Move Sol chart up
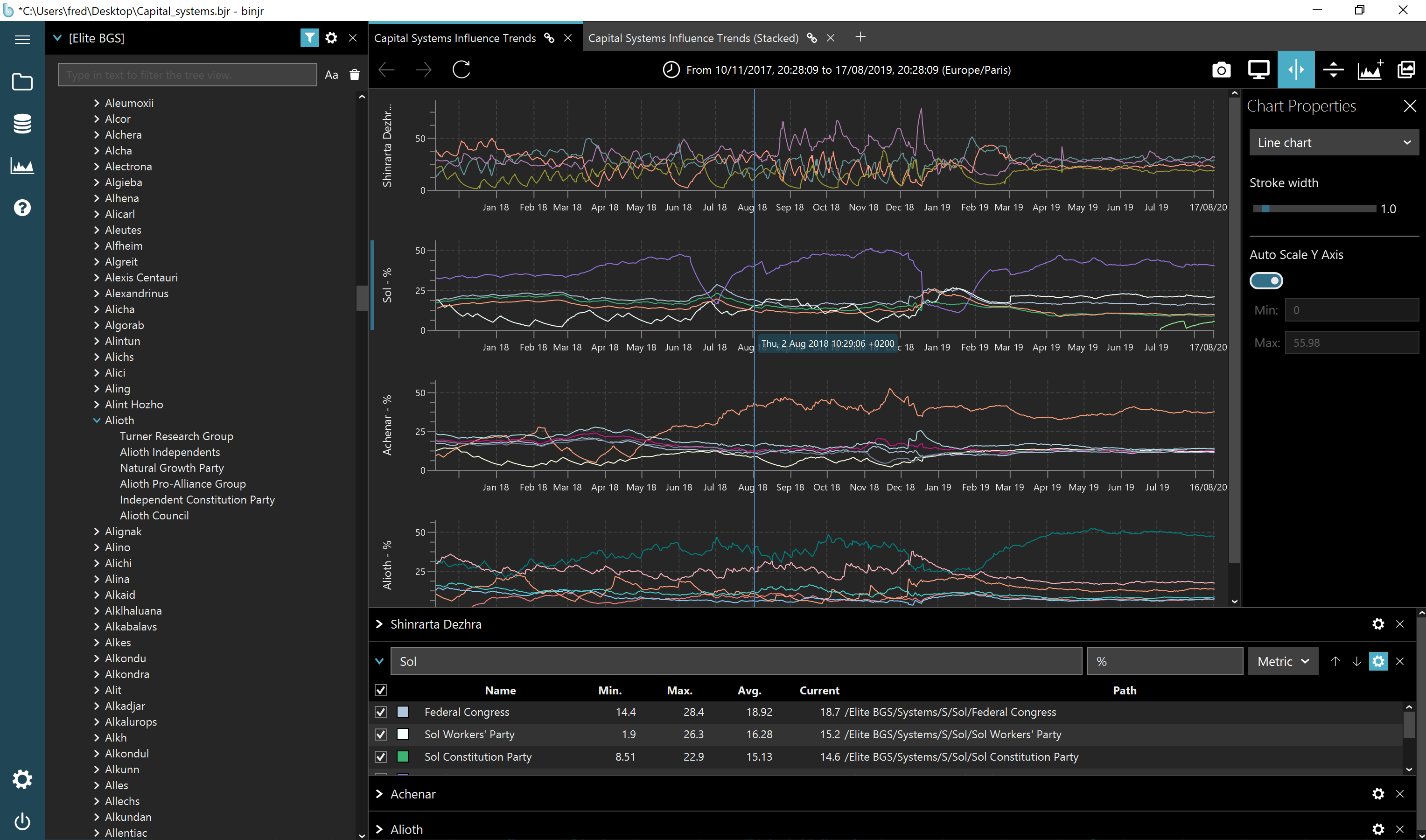Viewport: 1426px width, 840px height. pyautogui.click(x=1335, y=661)
